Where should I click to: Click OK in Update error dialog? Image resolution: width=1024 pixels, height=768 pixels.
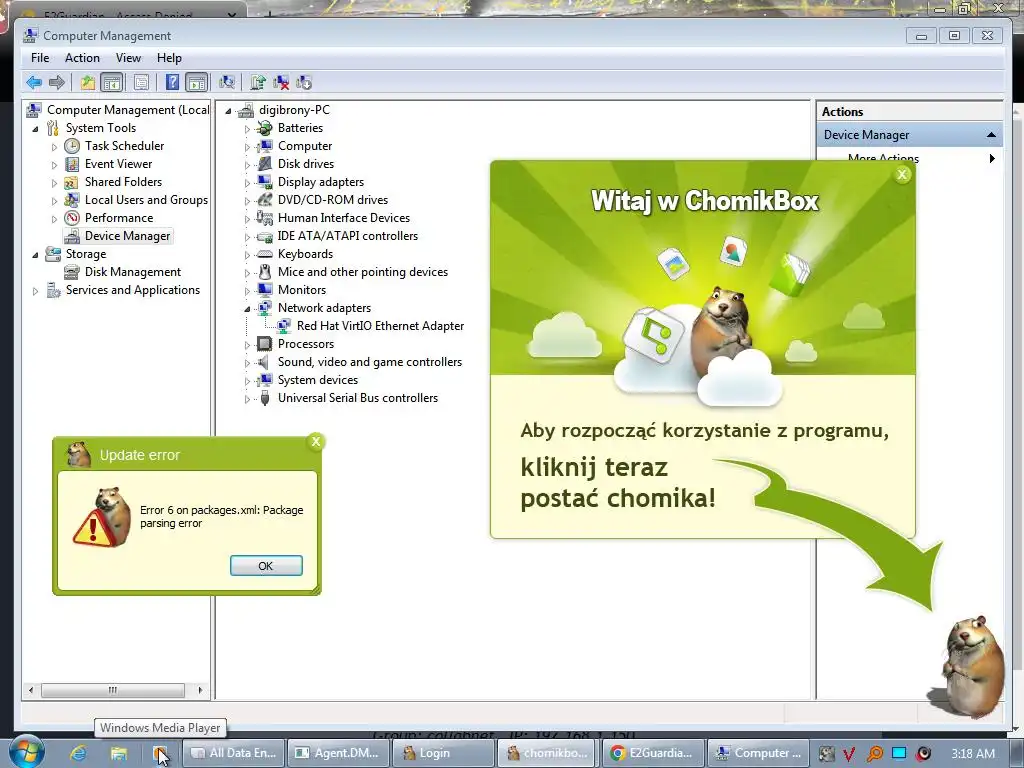pos(266,566)
